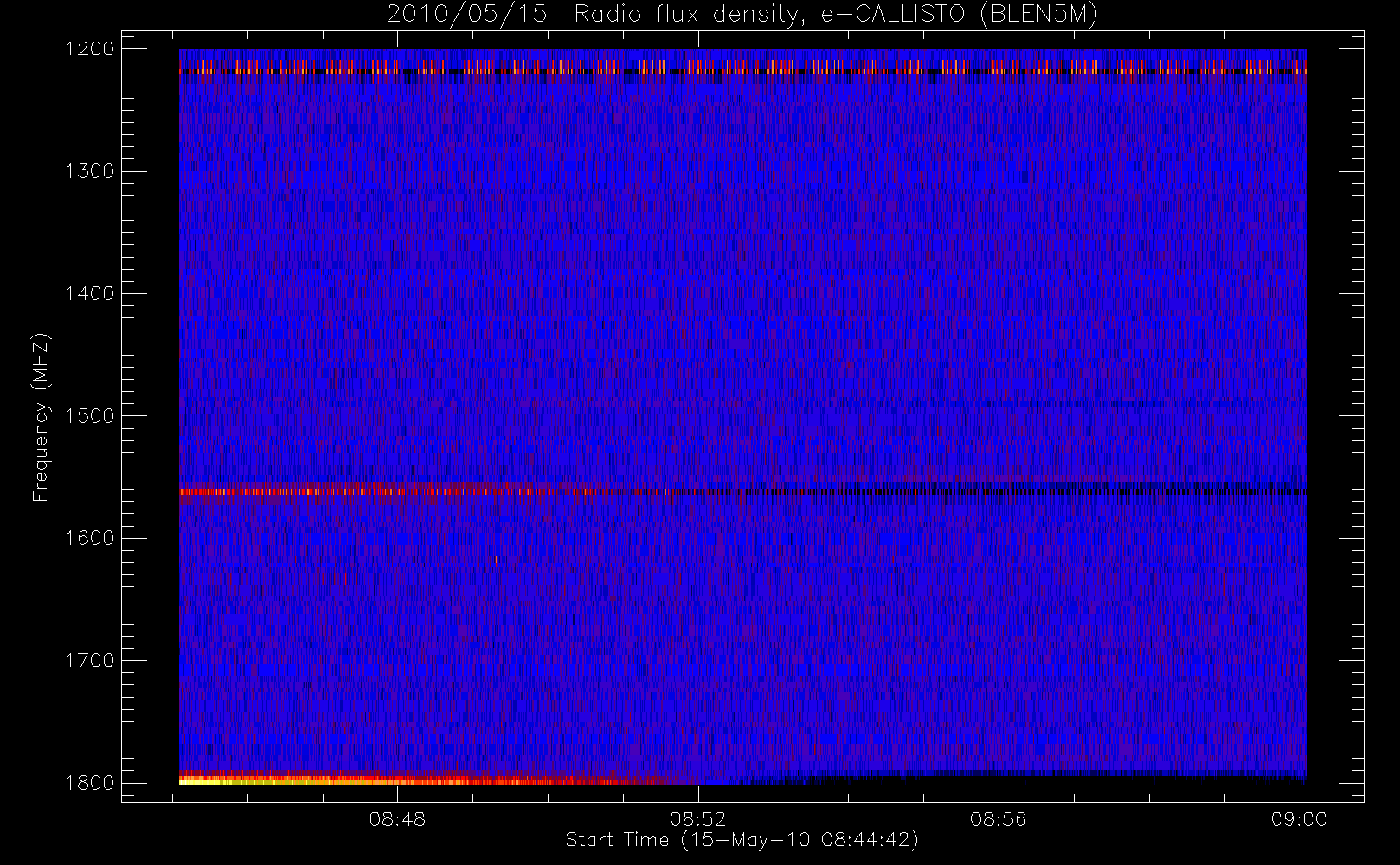The image size is (1400, 865).
Task: Click the 1800 frequency tick label
Action: click(x=90, y=783)
